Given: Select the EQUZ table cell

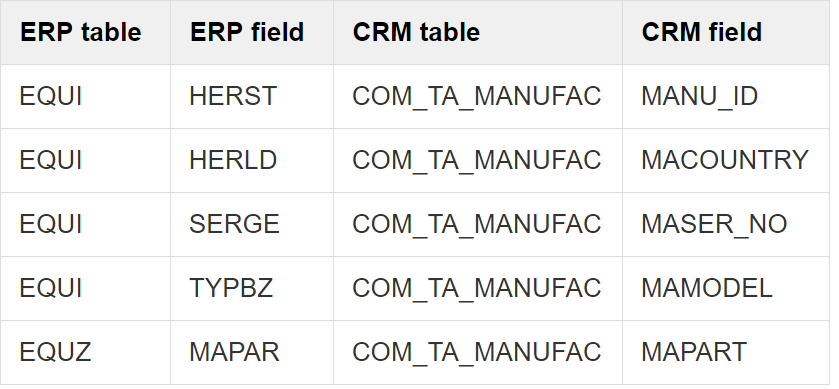Looking at the screenshot, I should [86, 353].
